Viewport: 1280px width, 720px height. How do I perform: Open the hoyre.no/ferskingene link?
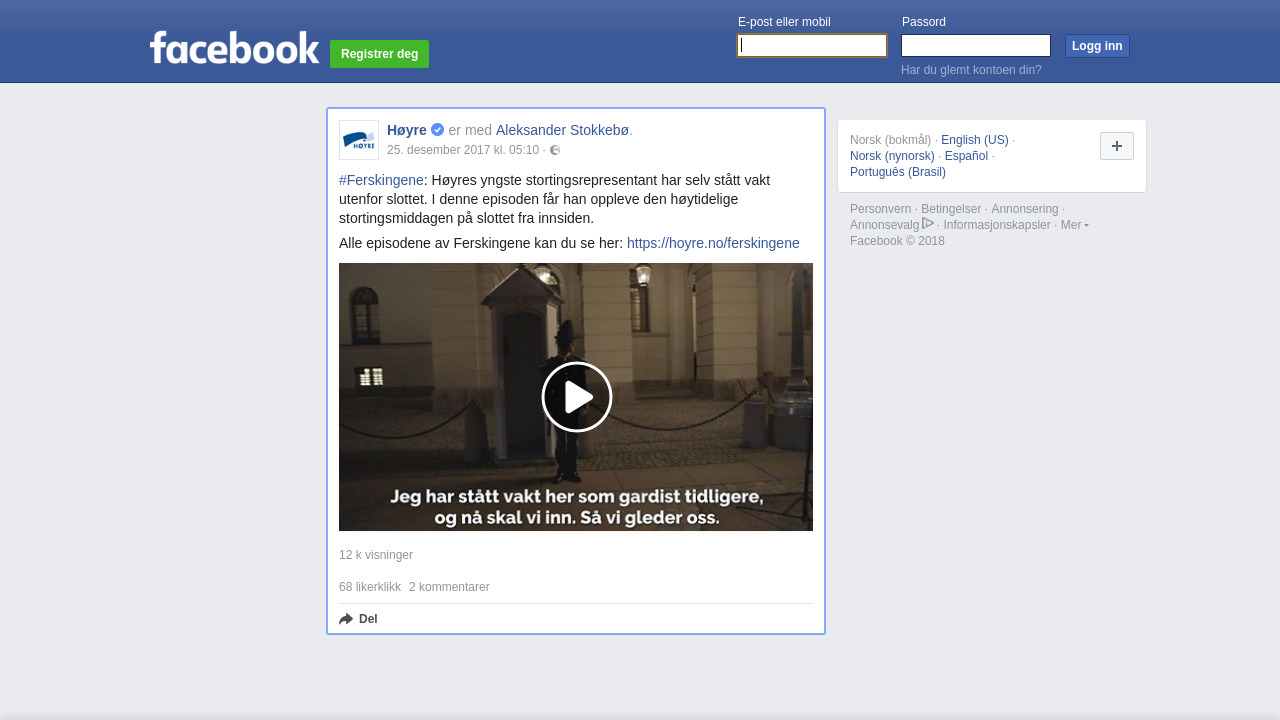[x=713, y=243]
